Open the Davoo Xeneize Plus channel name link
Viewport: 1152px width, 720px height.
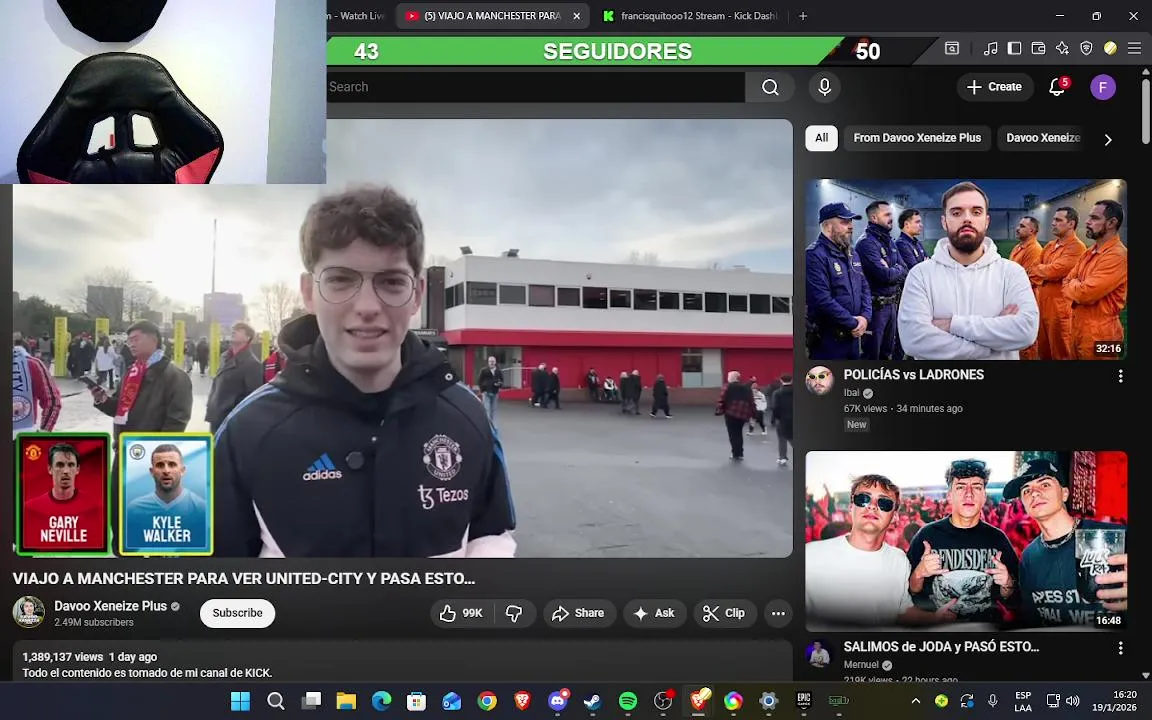tap(110, 606)
